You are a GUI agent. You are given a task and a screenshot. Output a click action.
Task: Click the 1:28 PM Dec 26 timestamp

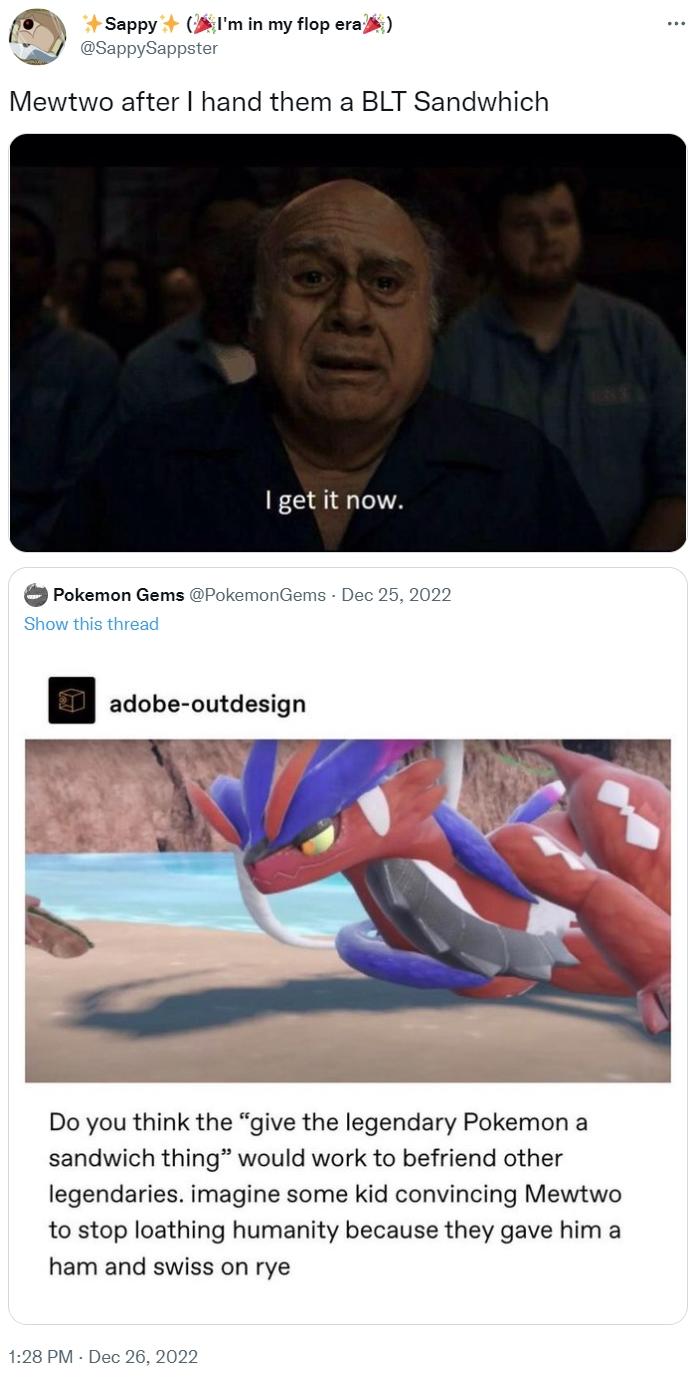coord(102,1357)
